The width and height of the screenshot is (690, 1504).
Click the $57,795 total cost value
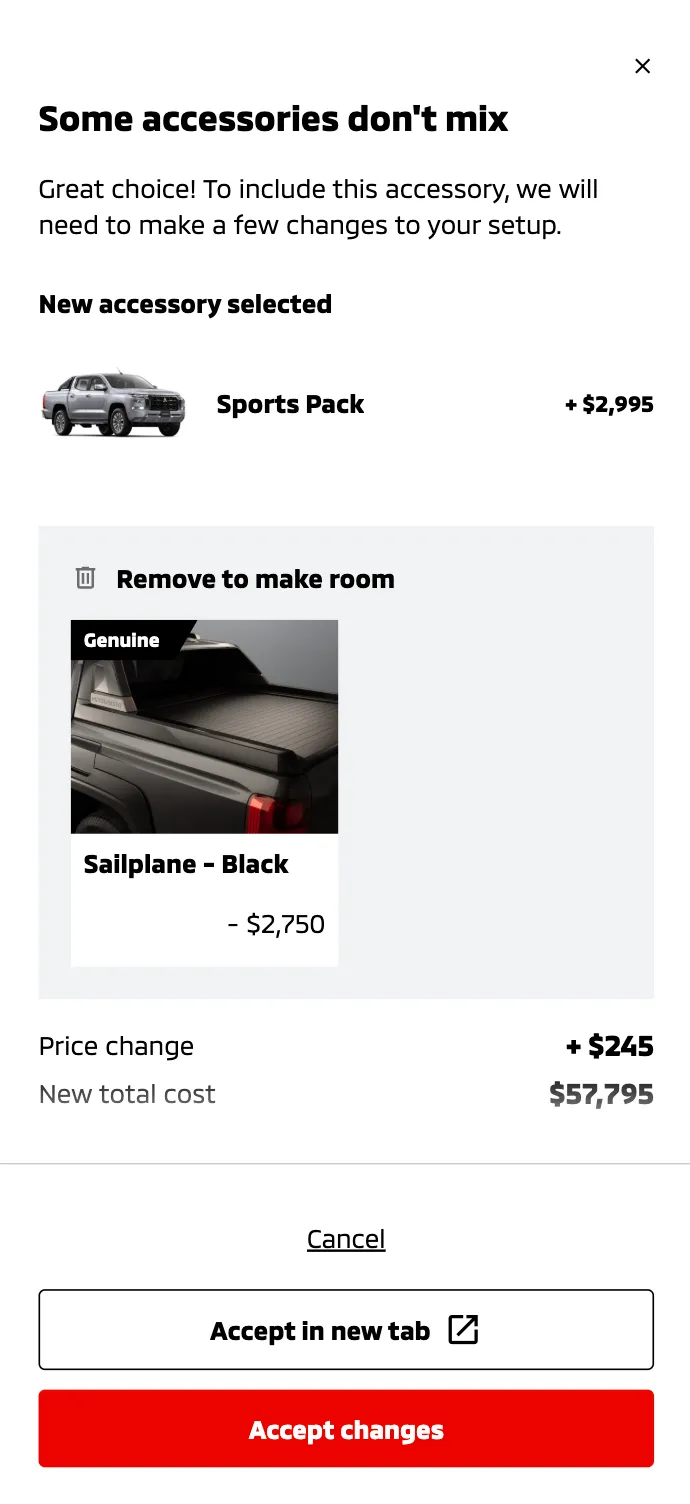pos(601,1094)
